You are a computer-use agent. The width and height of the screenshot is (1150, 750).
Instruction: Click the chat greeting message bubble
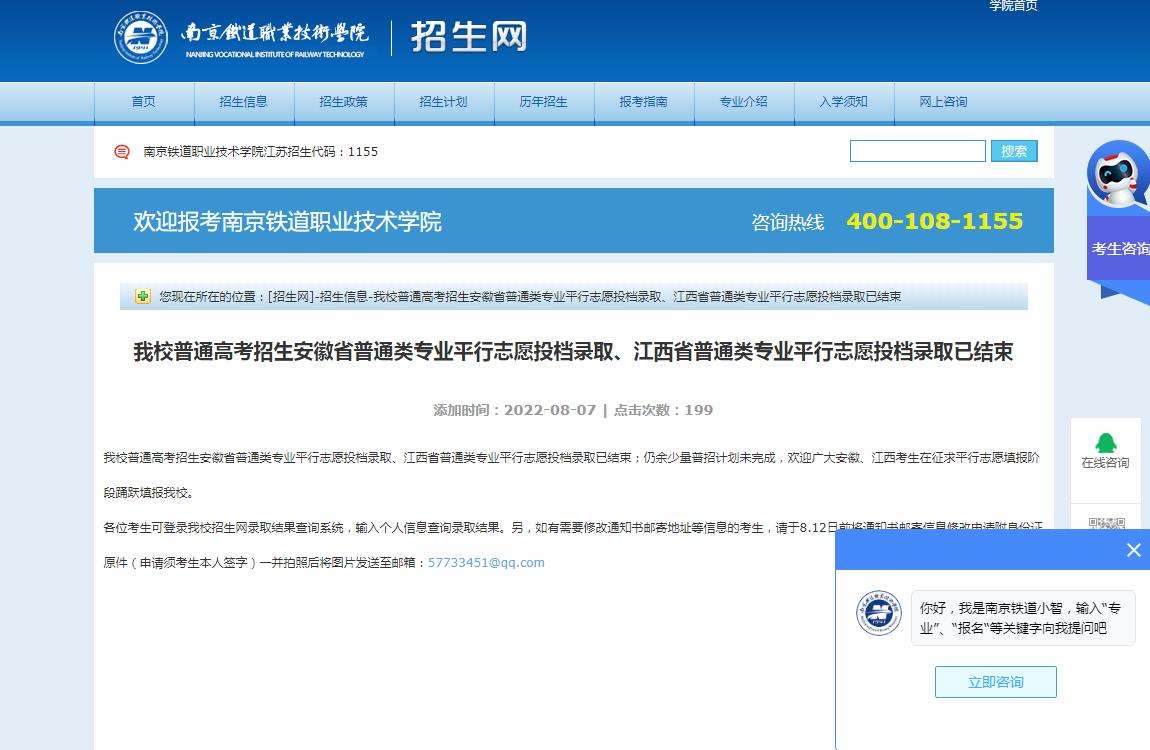click(x=1022, y=618)
